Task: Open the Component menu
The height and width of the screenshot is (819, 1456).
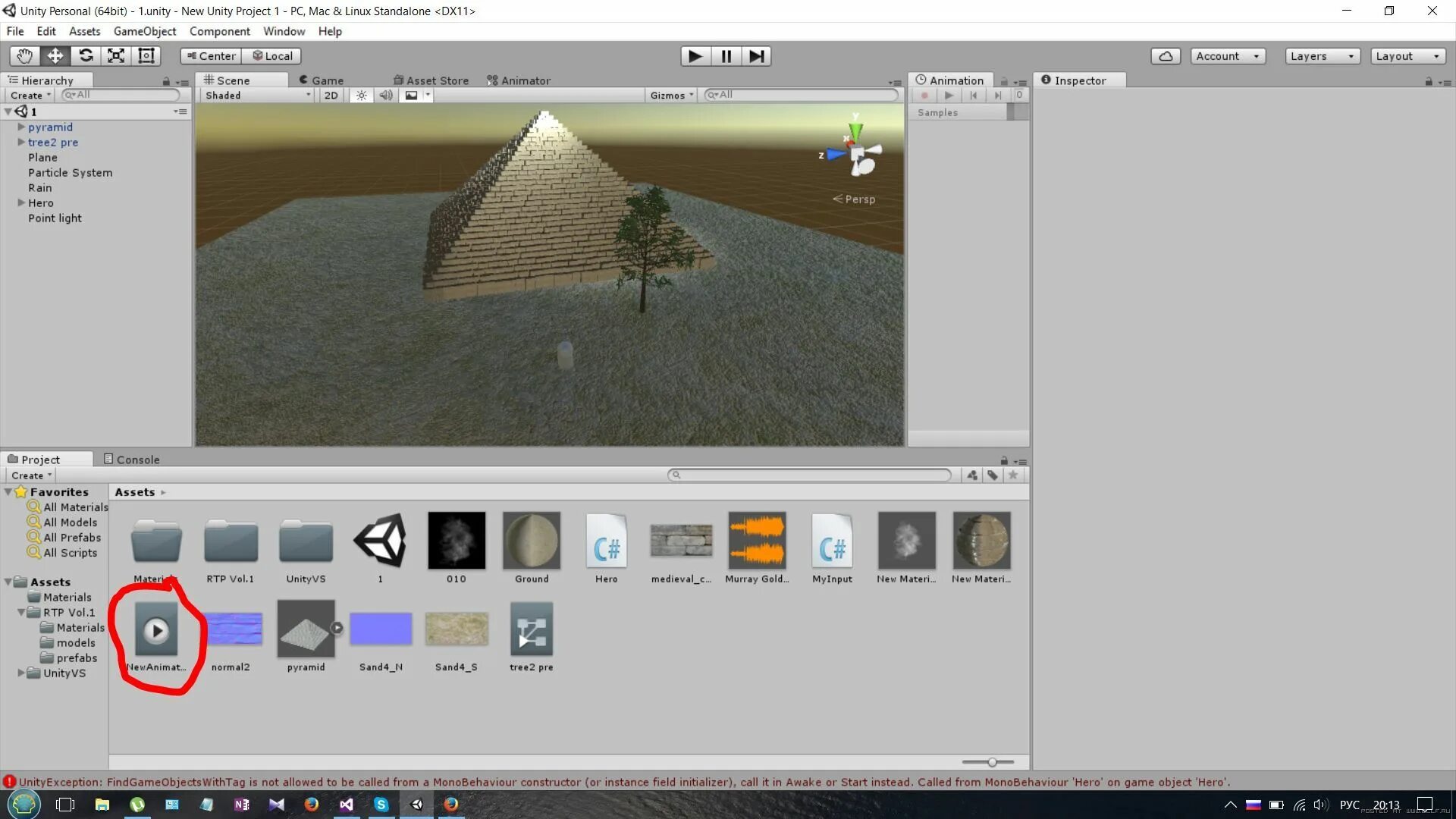Action: click(220, 31)
